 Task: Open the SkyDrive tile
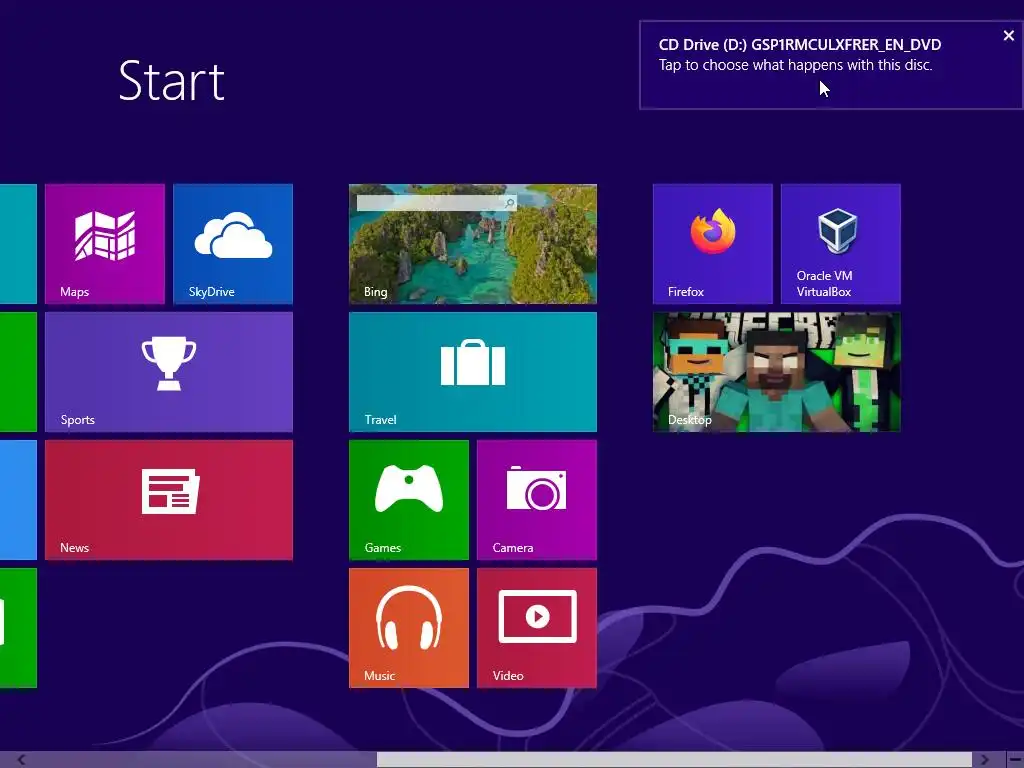point(232,244)
